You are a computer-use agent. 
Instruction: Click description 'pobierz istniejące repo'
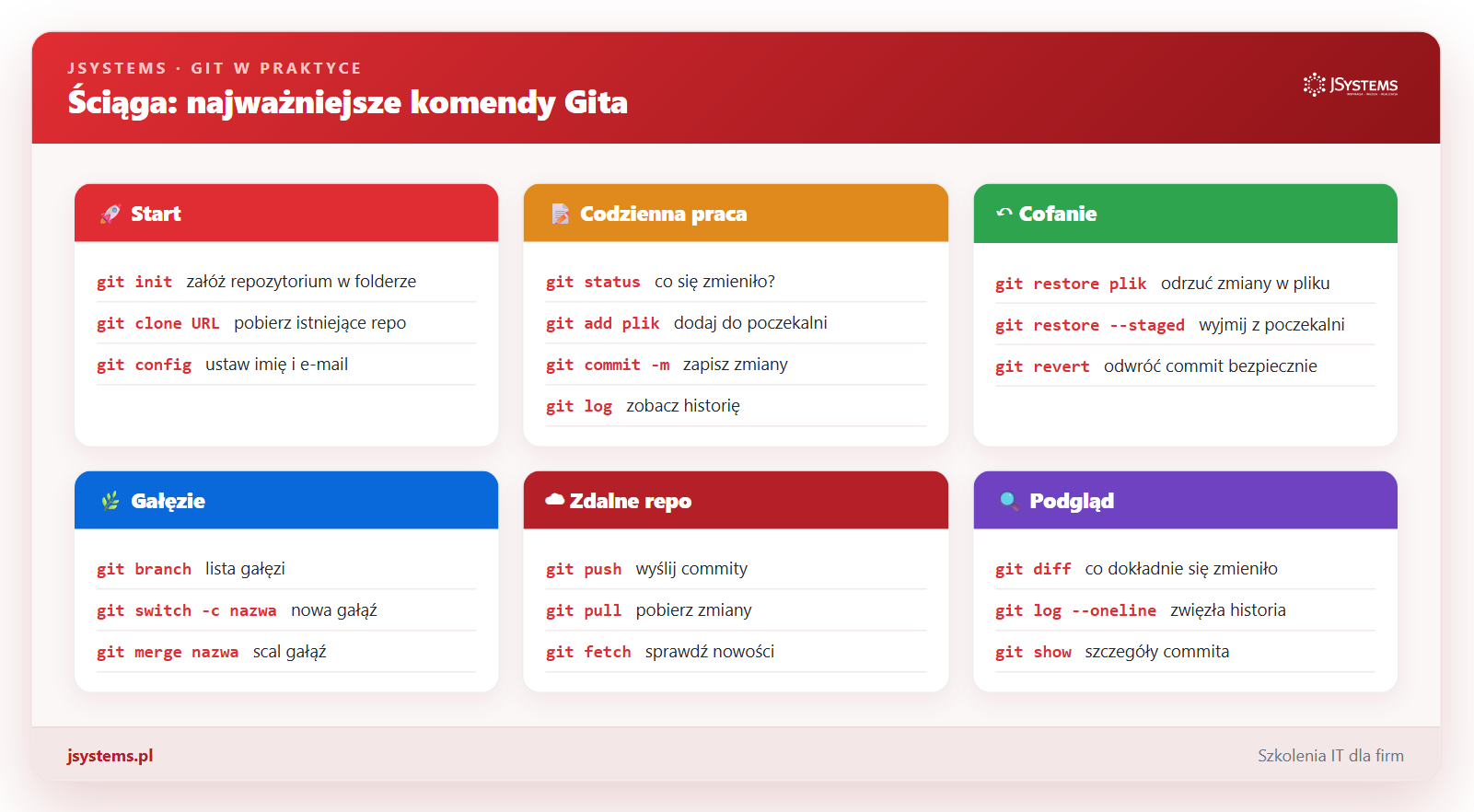(x=320, y=323)
